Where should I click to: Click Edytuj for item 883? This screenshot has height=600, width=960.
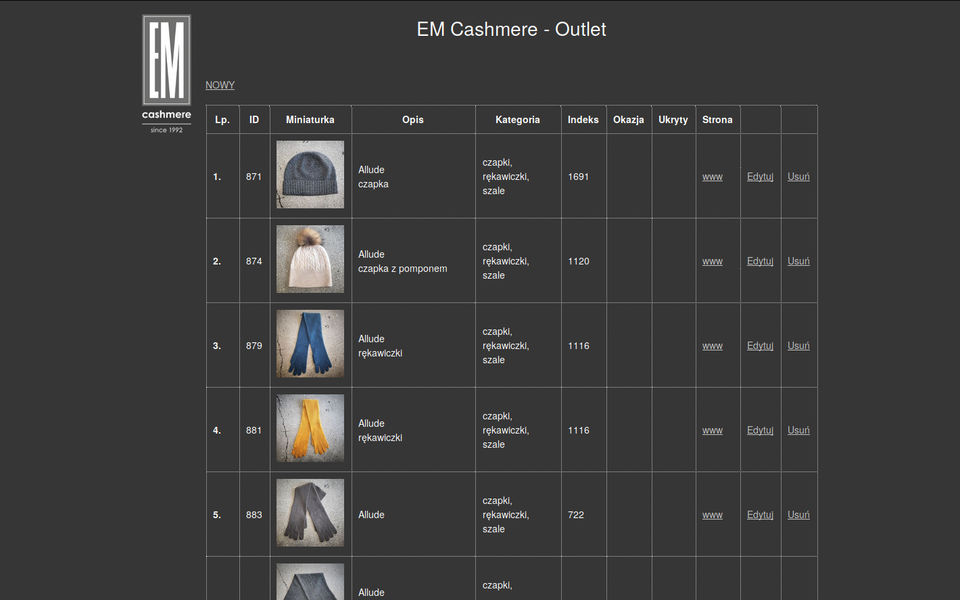(760, 515)
